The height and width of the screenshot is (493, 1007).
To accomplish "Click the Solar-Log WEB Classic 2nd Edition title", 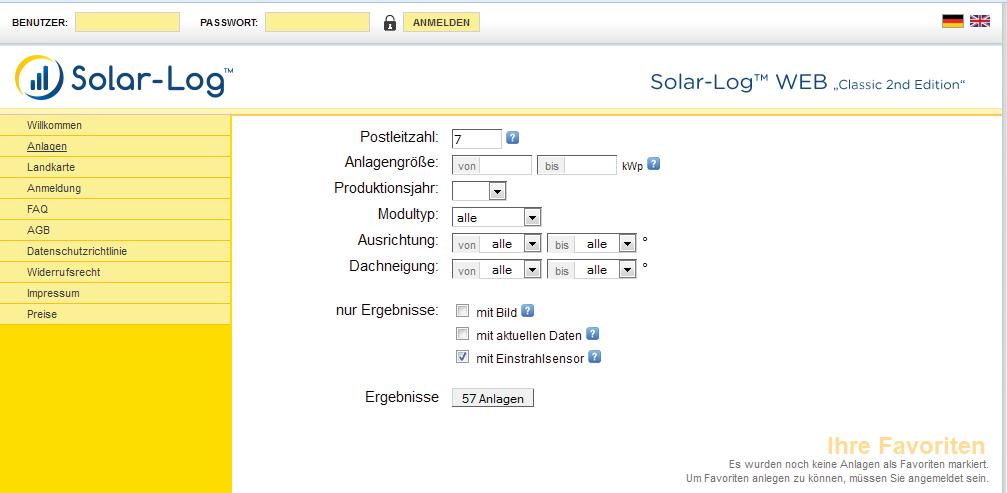I will tap(807, 82).
